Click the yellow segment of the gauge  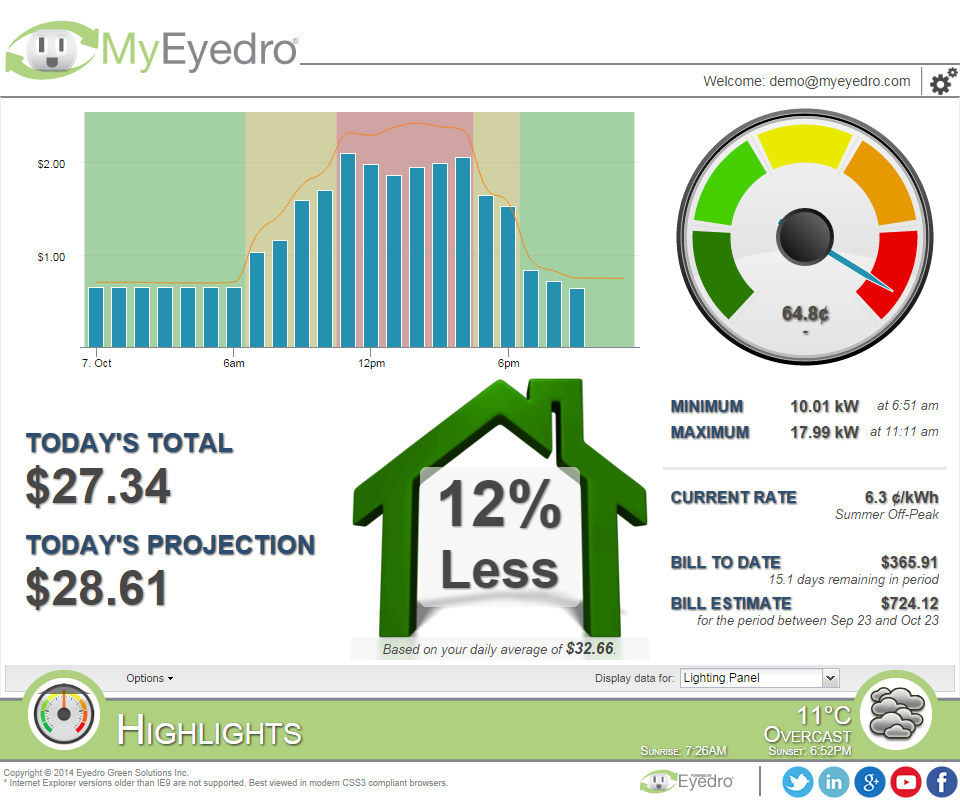(x=804, y=146)
